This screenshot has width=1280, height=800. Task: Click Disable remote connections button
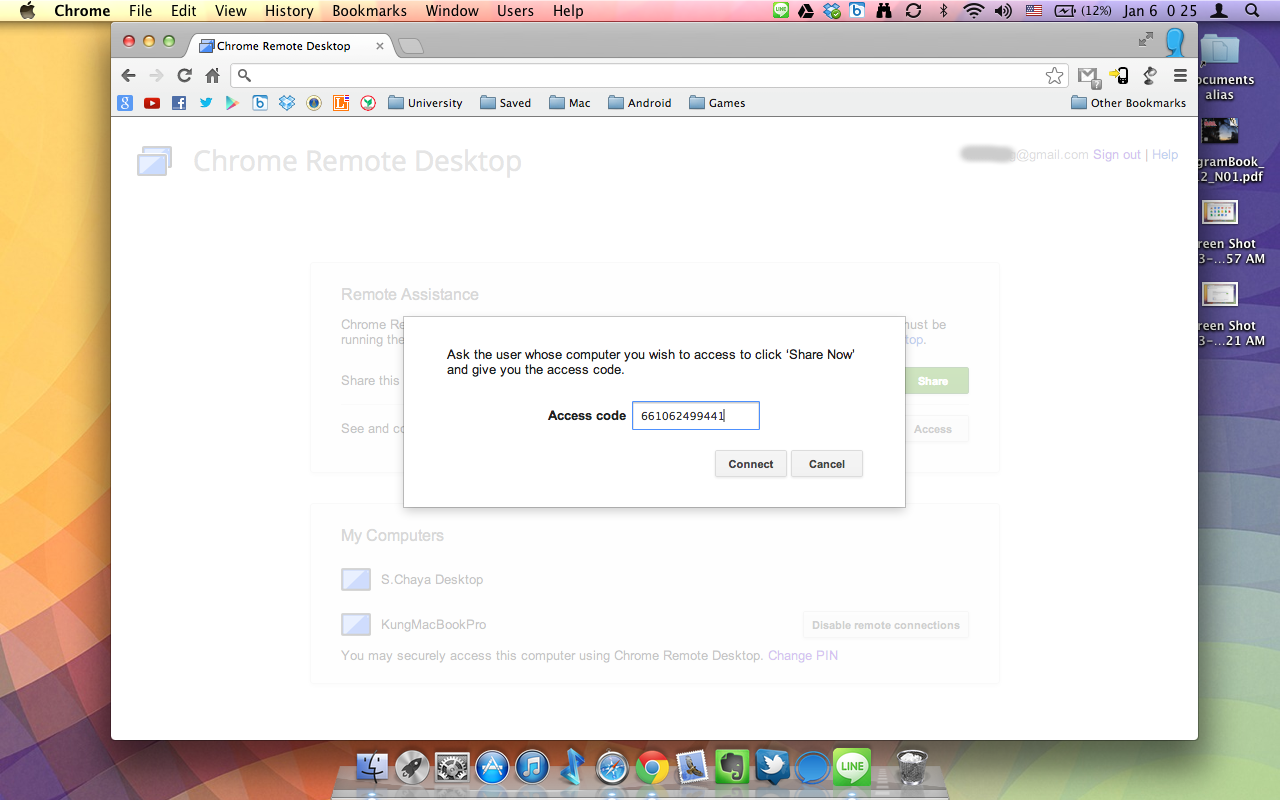point(885,625)
